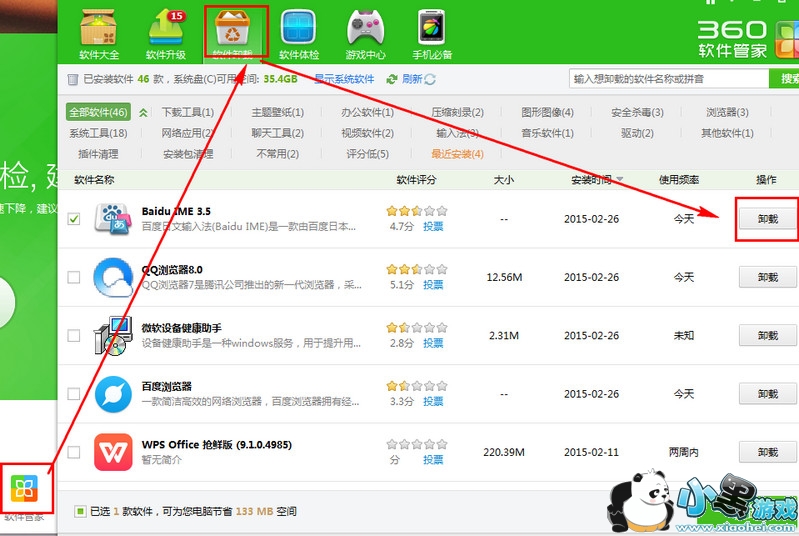Click the star rating of Baidu IME
This screenshot has height=536, width=799.
click(x=416, y=211)
